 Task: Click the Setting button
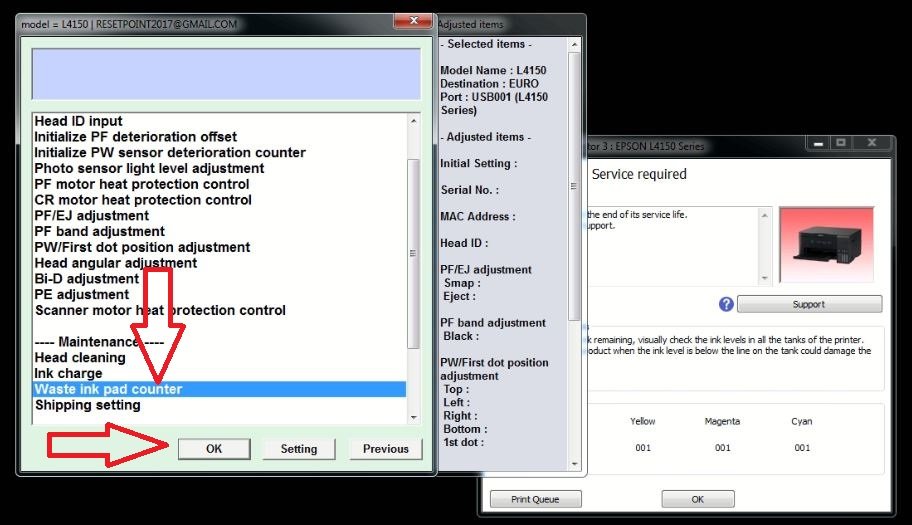click(299, 449)
